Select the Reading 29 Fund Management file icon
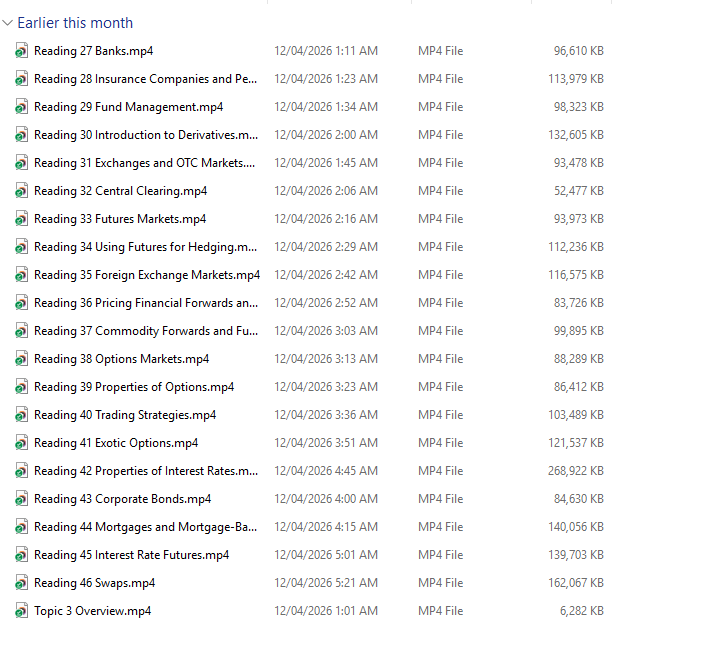The width and height of the screenshot is (712, 650). (x=22, y=107)
